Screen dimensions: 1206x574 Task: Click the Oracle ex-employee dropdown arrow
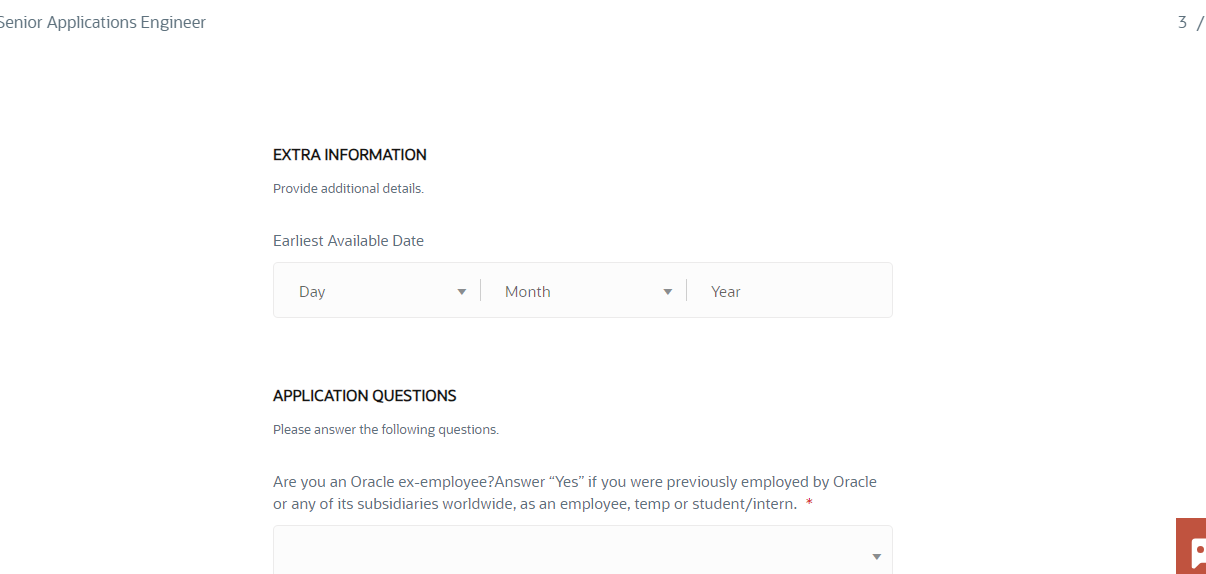(877, 557)
